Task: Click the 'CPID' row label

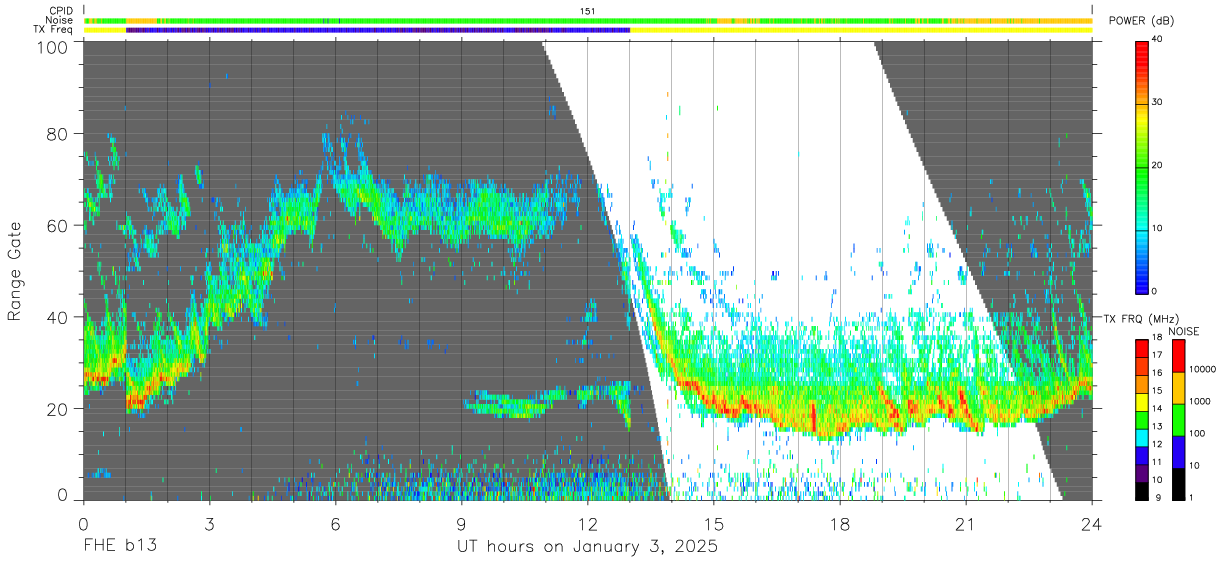Action: tap(62, 11)
